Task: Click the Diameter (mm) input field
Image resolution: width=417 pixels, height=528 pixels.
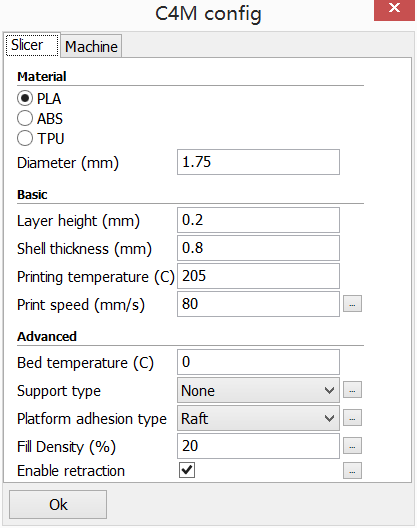Action: pyautogui.click(x=258, y=162)
